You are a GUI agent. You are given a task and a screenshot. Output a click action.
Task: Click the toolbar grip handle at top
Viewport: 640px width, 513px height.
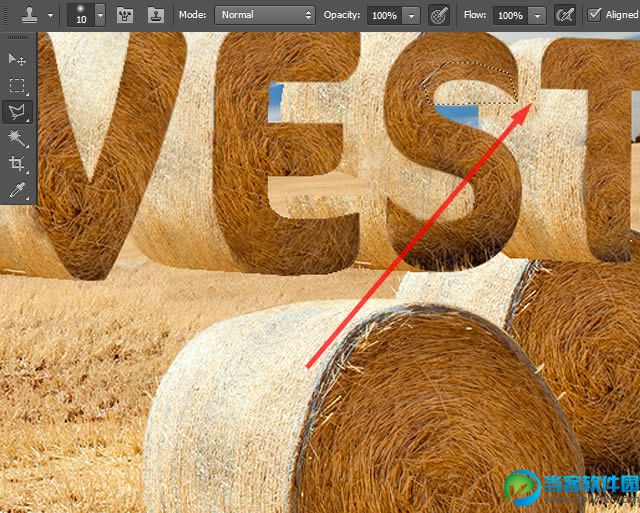(17, 37)
